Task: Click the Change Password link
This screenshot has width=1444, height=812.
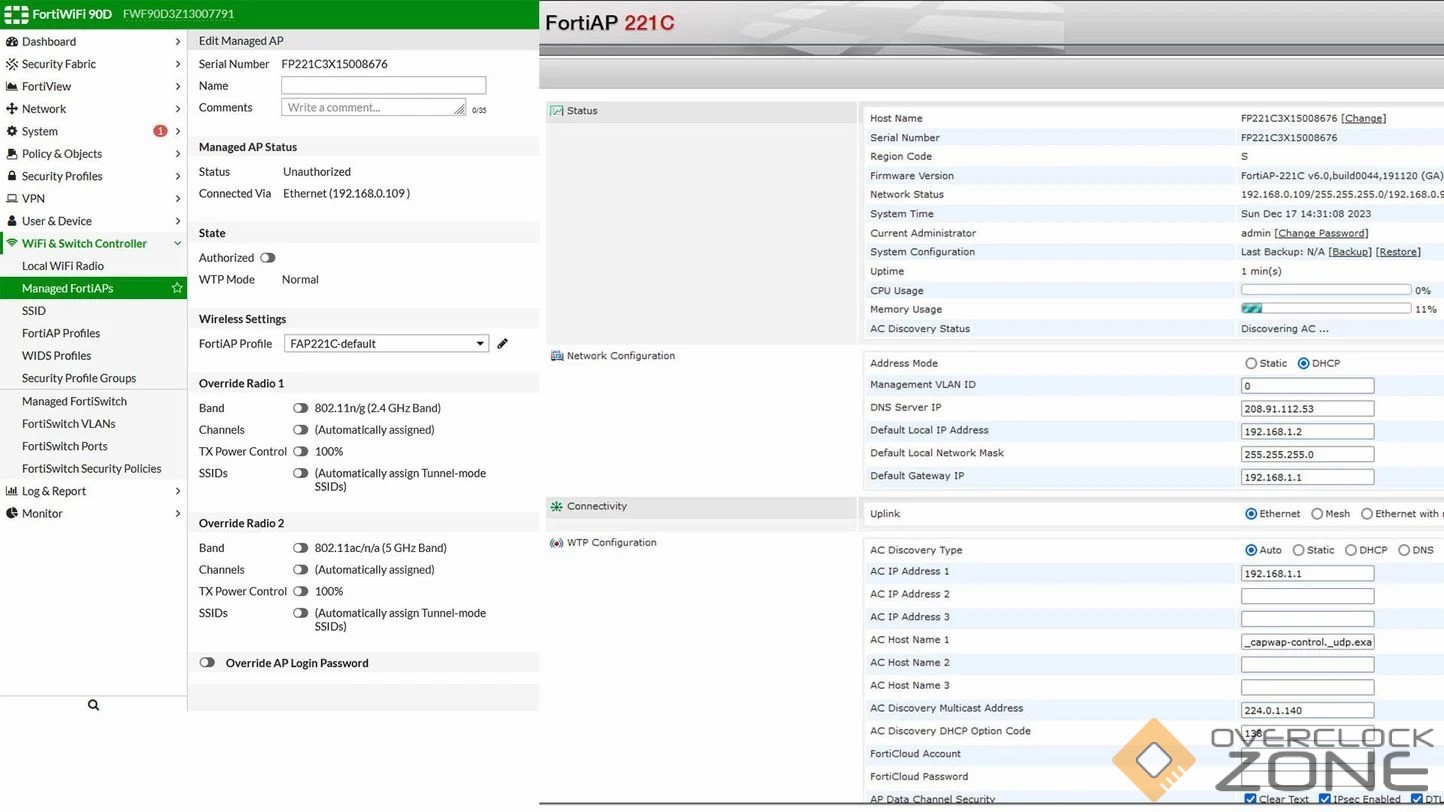Action: [1321, 233]
